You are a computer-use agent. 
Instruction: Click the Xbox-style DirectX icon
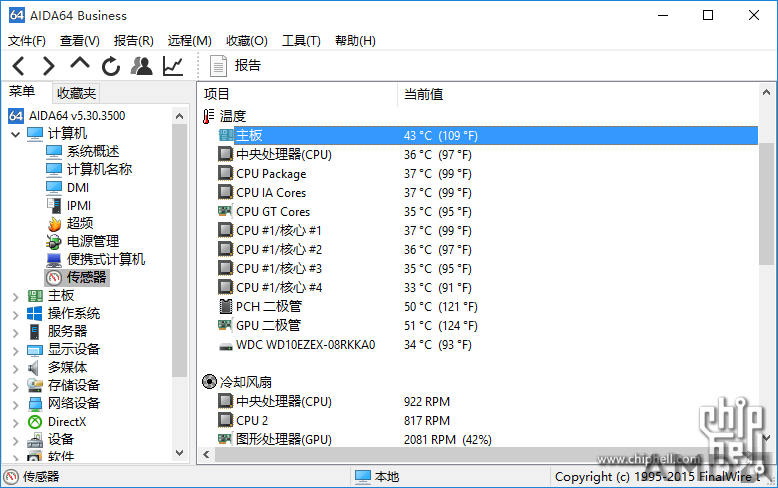point(35,422)
